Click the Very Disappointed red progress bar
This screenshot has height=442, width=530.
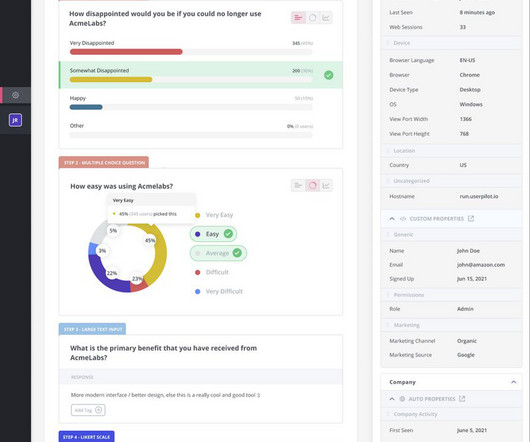tap(126, 52)
